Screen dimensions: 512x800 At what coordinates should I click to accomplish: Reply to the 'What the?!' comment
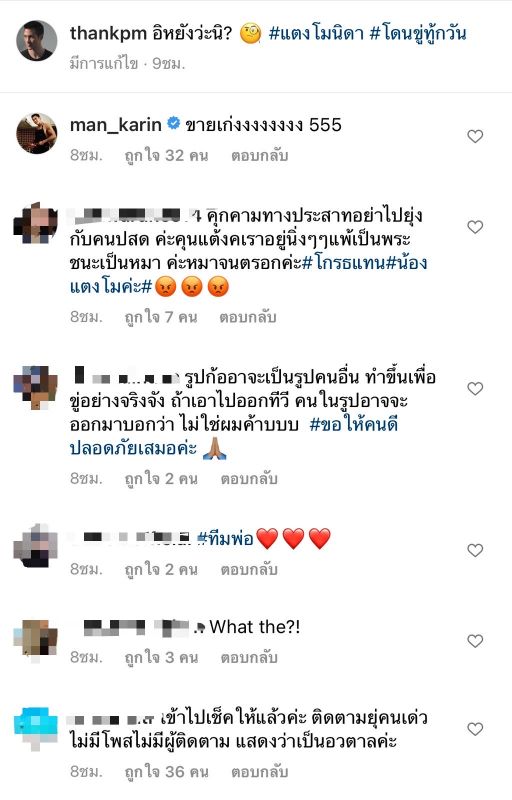[x=249, y=657]
